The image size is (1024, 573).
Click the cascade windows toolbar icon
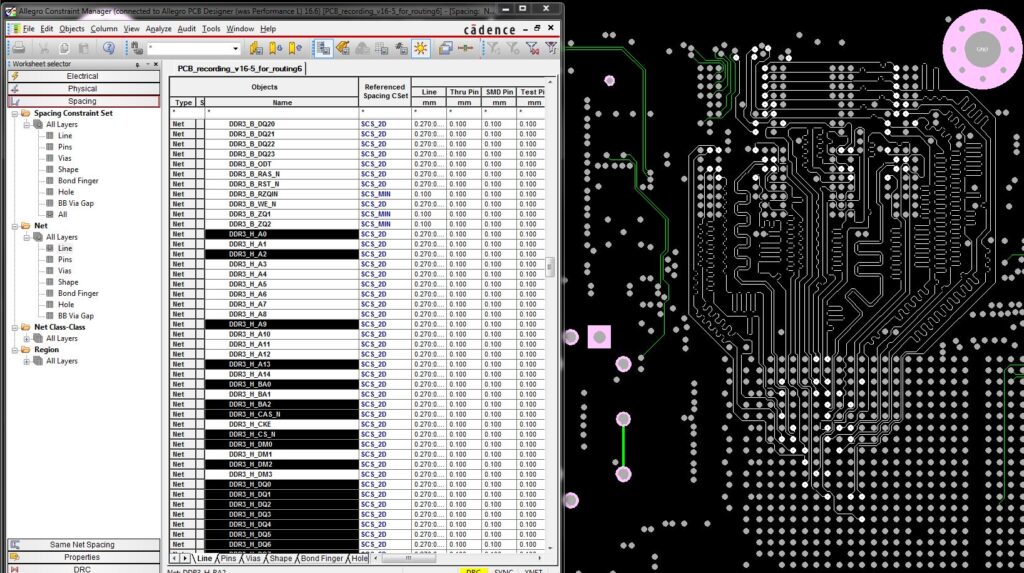[x=446, y=48]
